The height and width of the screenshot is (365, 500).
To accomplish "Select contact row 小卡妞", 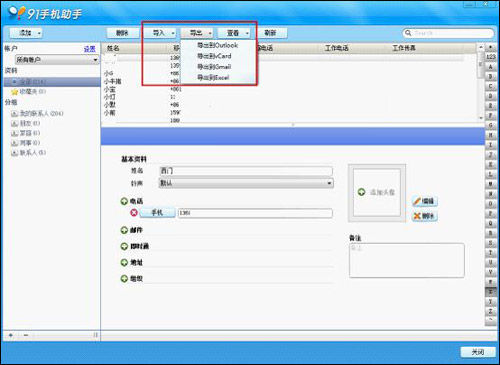I will [x=113, y=81].
